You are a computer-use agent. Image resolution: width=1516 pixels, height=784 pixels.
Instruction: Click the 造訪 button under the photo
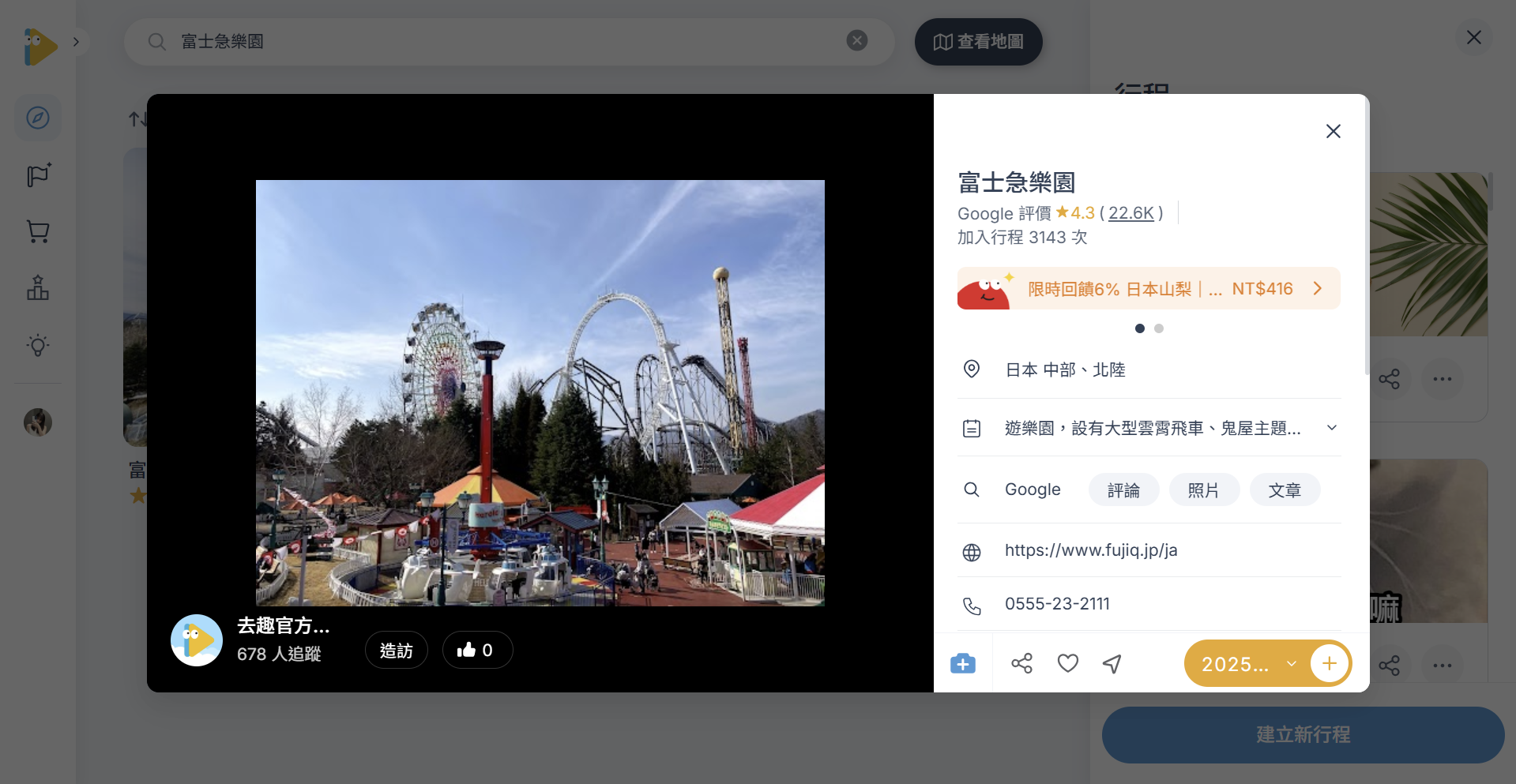click(397, 650)
